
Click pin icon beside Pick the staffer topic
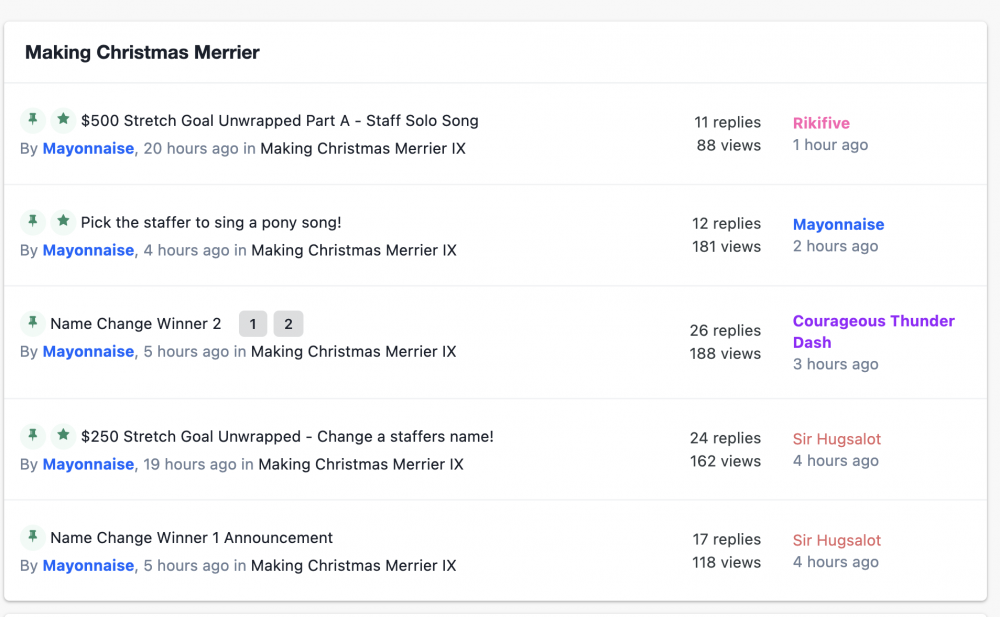(x=33, y=221)
